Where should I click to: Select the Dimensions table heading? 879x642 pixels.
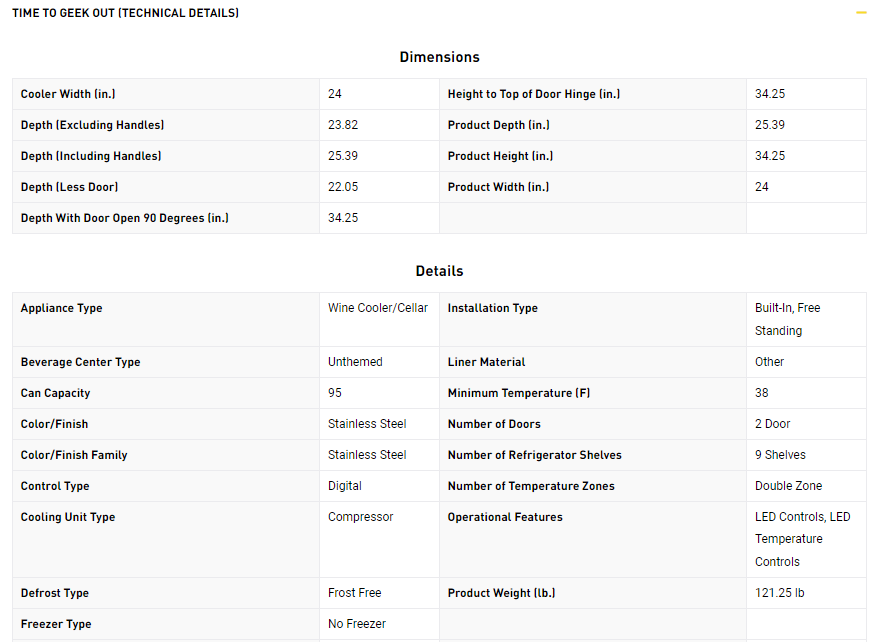coord(439,57)
